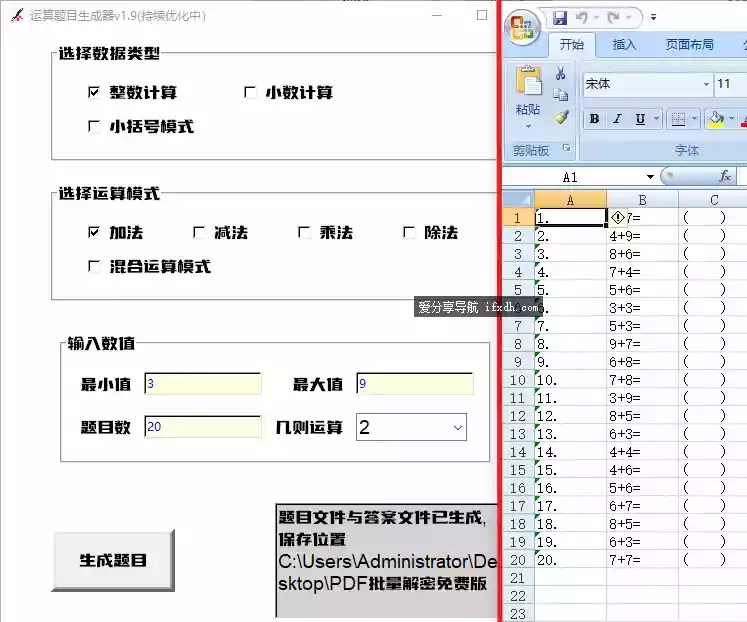Click cell containing 4+9=
The width and height of the screenshot is (747, 622).
(x=642, y=236)
